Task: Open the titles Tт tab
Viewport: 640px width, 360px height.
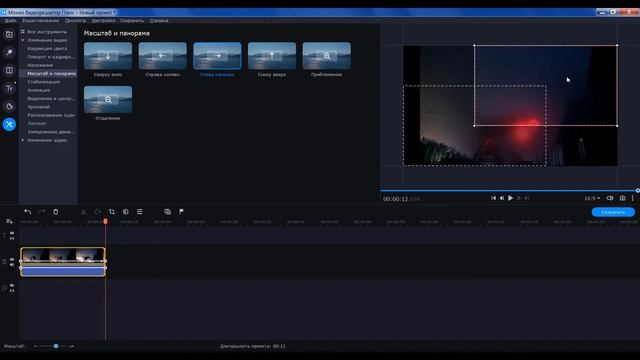Action: (x=9, y=88)
